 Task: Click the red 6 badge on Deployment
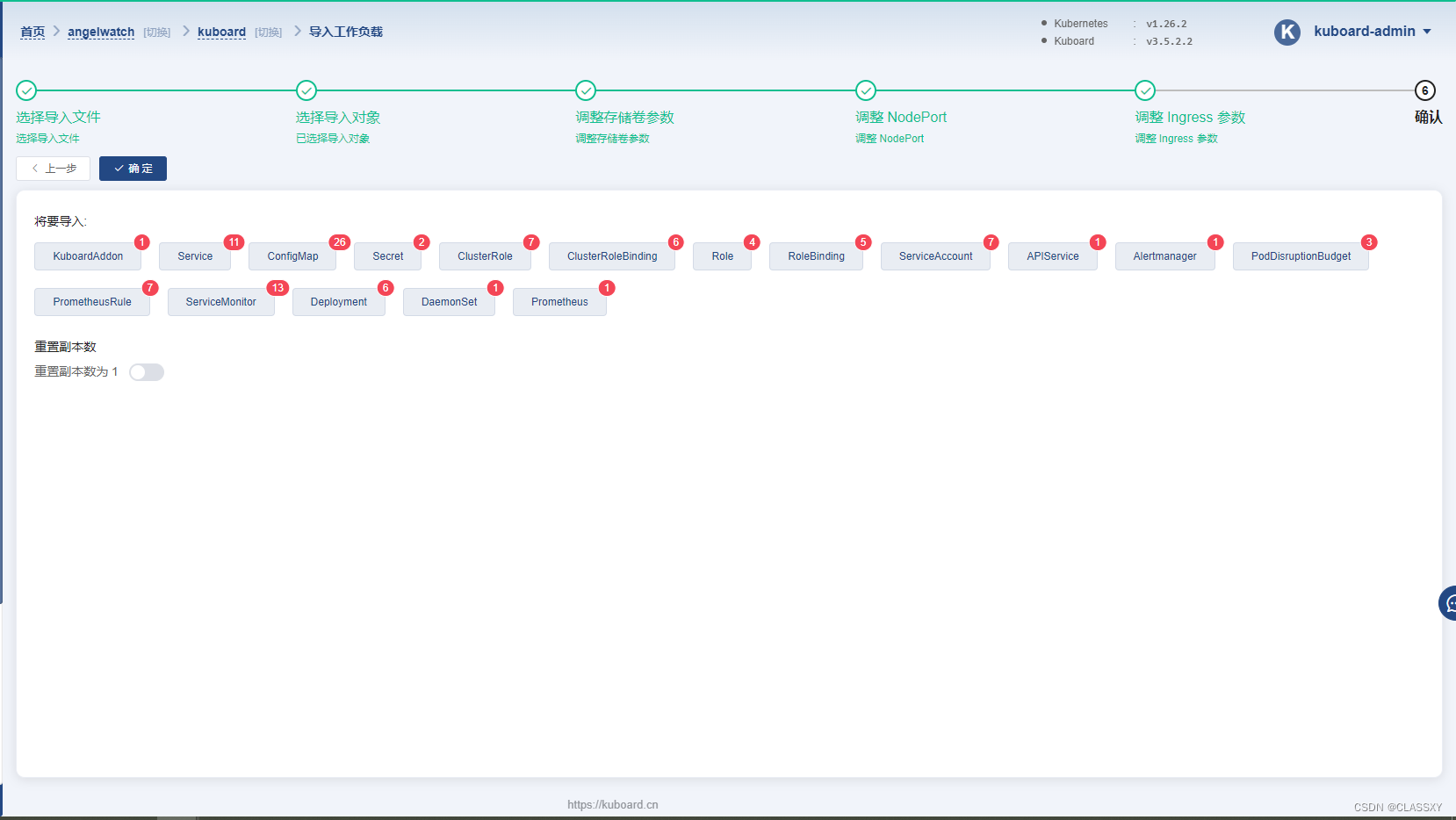coord(385,288)
